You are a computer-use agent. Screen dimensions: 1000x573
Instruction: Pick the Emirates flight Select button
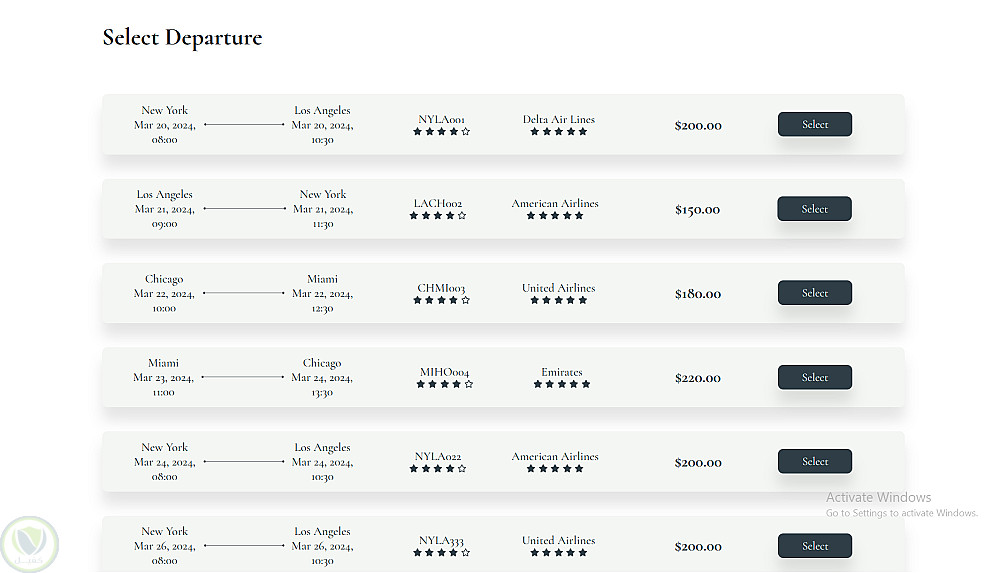(x=814, y=377)
